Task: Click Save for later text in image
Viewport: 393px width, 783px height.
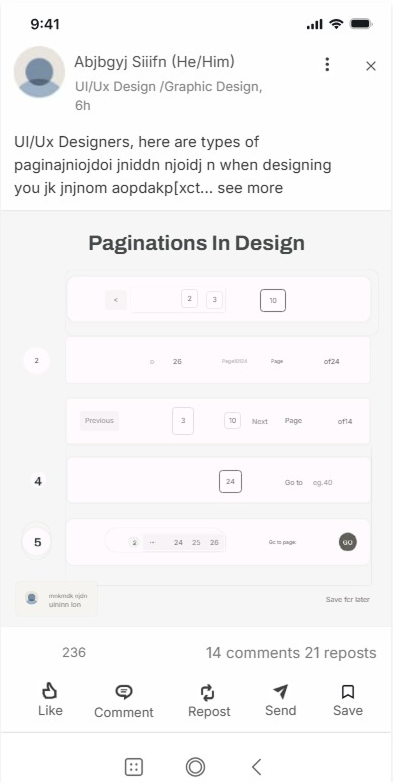Action: (x=348, y=599)
